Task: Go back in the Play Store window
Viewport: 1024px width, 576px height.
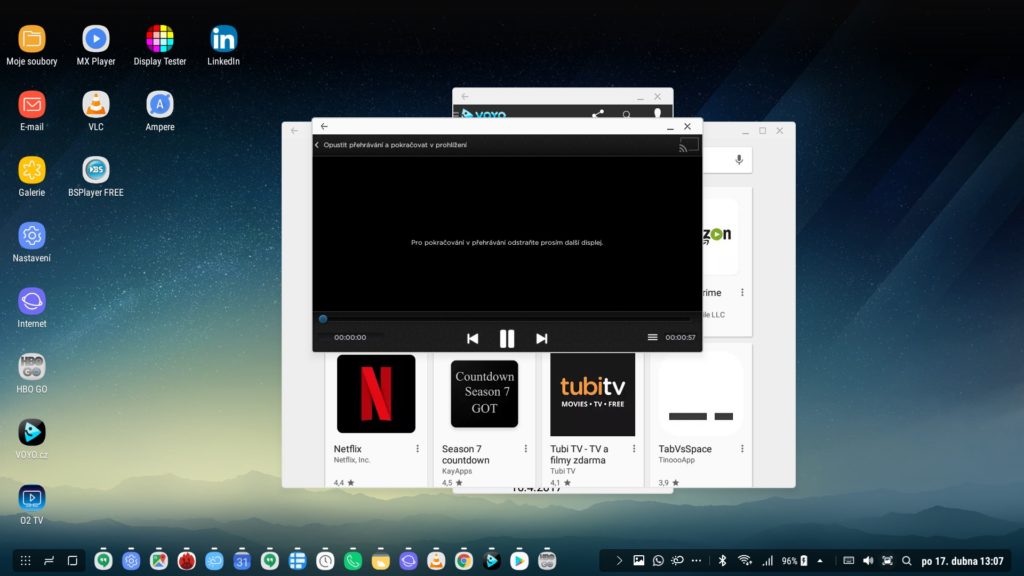Action: (295, 131)
